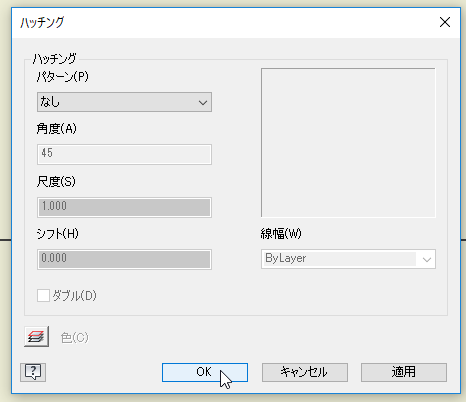This screenshot has height=402, width=466.
Task: Confirm with the OK button
Action: (205, 372)
